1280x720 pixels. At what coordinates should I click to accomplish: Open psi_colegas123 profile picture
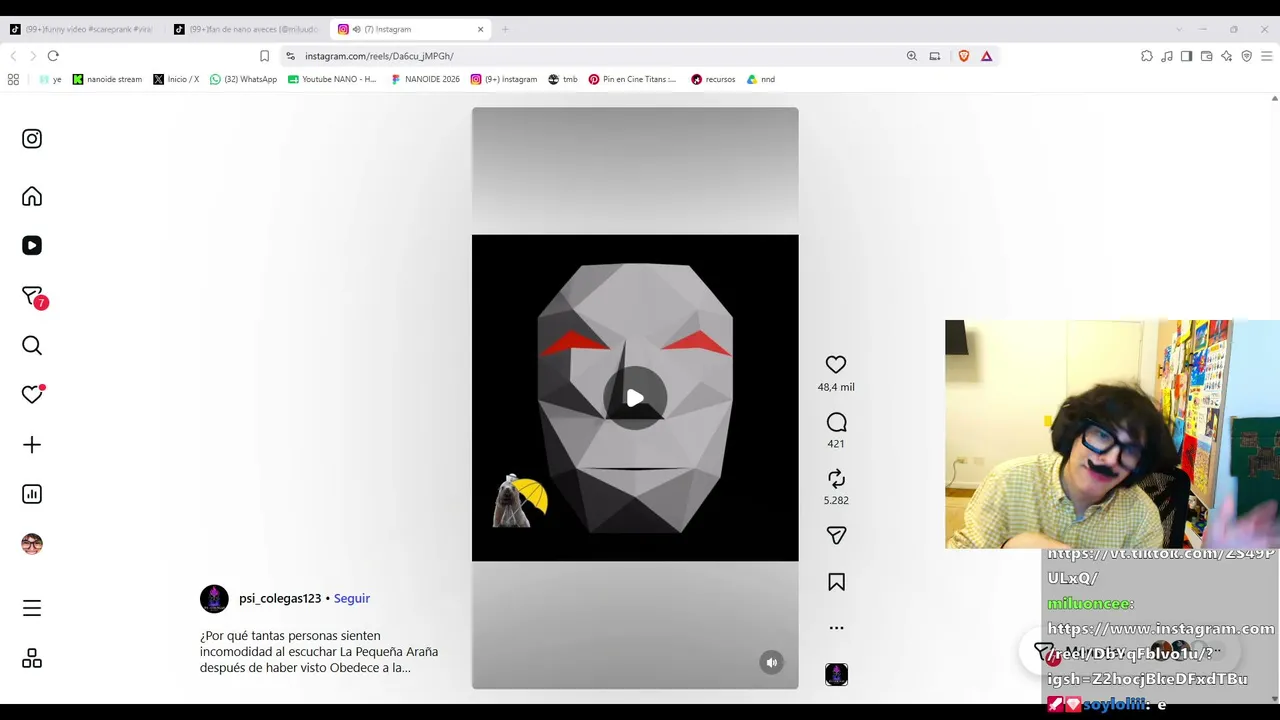click(214, 599)
